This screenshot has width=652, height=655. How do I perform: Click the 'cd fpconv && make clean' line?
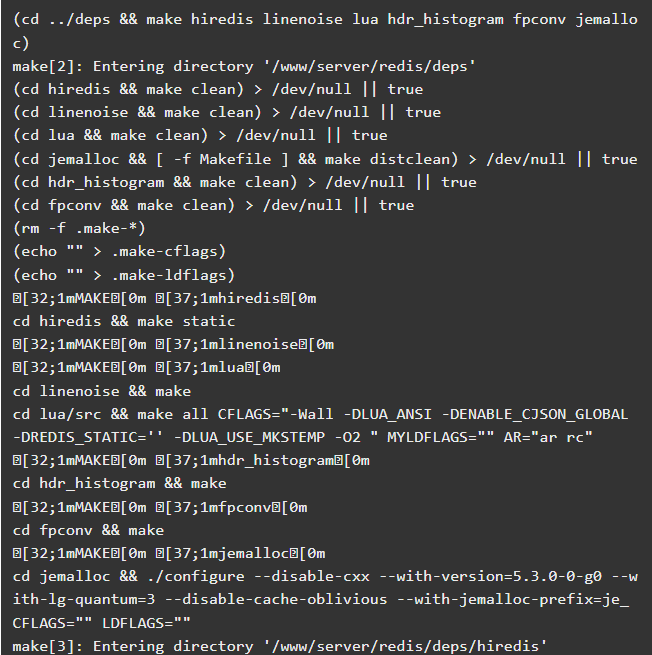pos(213,205)
